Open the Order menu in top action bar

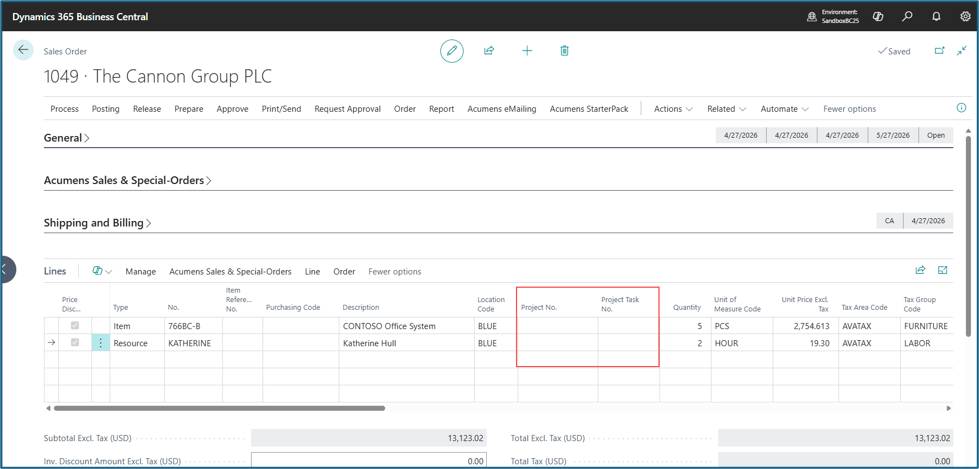tap(405, 109)
